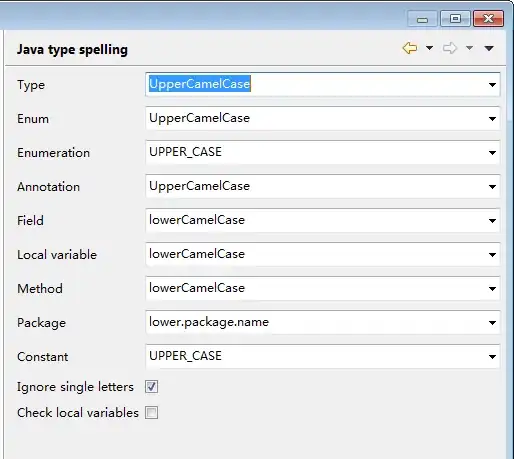Enable the Check local variables checkbox
The width and height of the screenshot is (514, 459).
coord(151,413)
